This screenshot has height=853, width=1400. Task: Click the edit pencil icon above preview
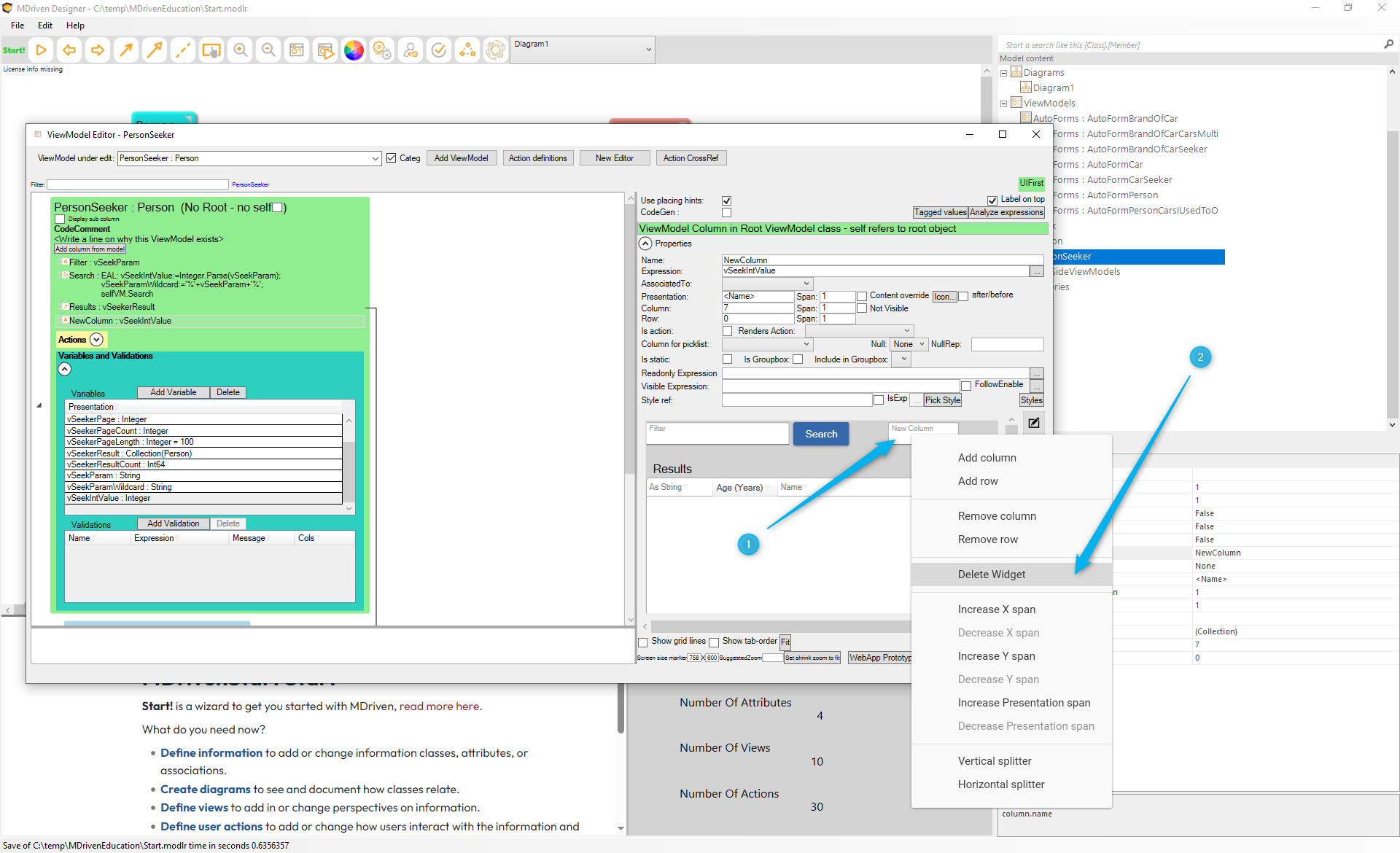pos(1034,423)
